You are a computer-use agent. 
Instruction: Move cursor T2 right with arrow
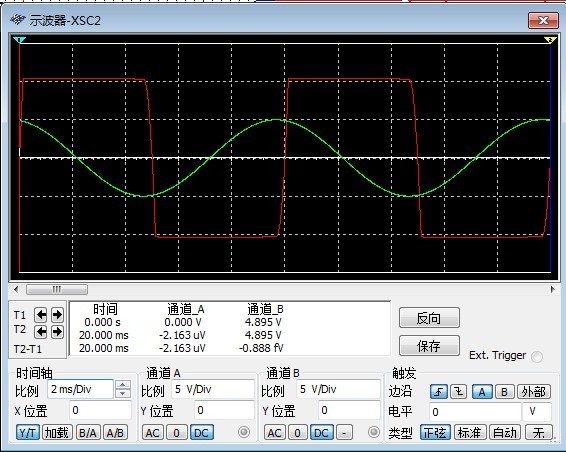pyautogui.click(x=57, y=331)
